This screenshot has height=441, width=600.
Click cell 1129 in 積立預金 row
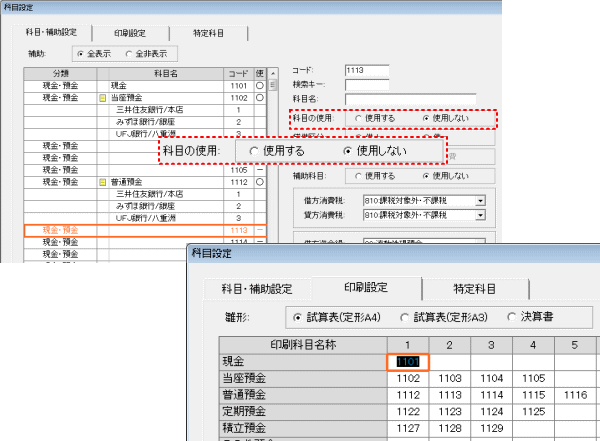tap(492, 428)
